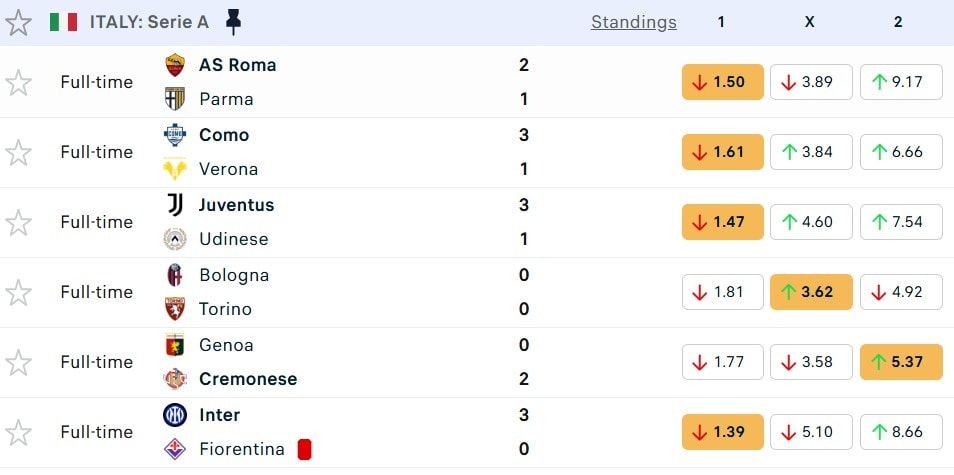Click the Hellas Verona logo
Screen dimensions: 954x475
175,169
